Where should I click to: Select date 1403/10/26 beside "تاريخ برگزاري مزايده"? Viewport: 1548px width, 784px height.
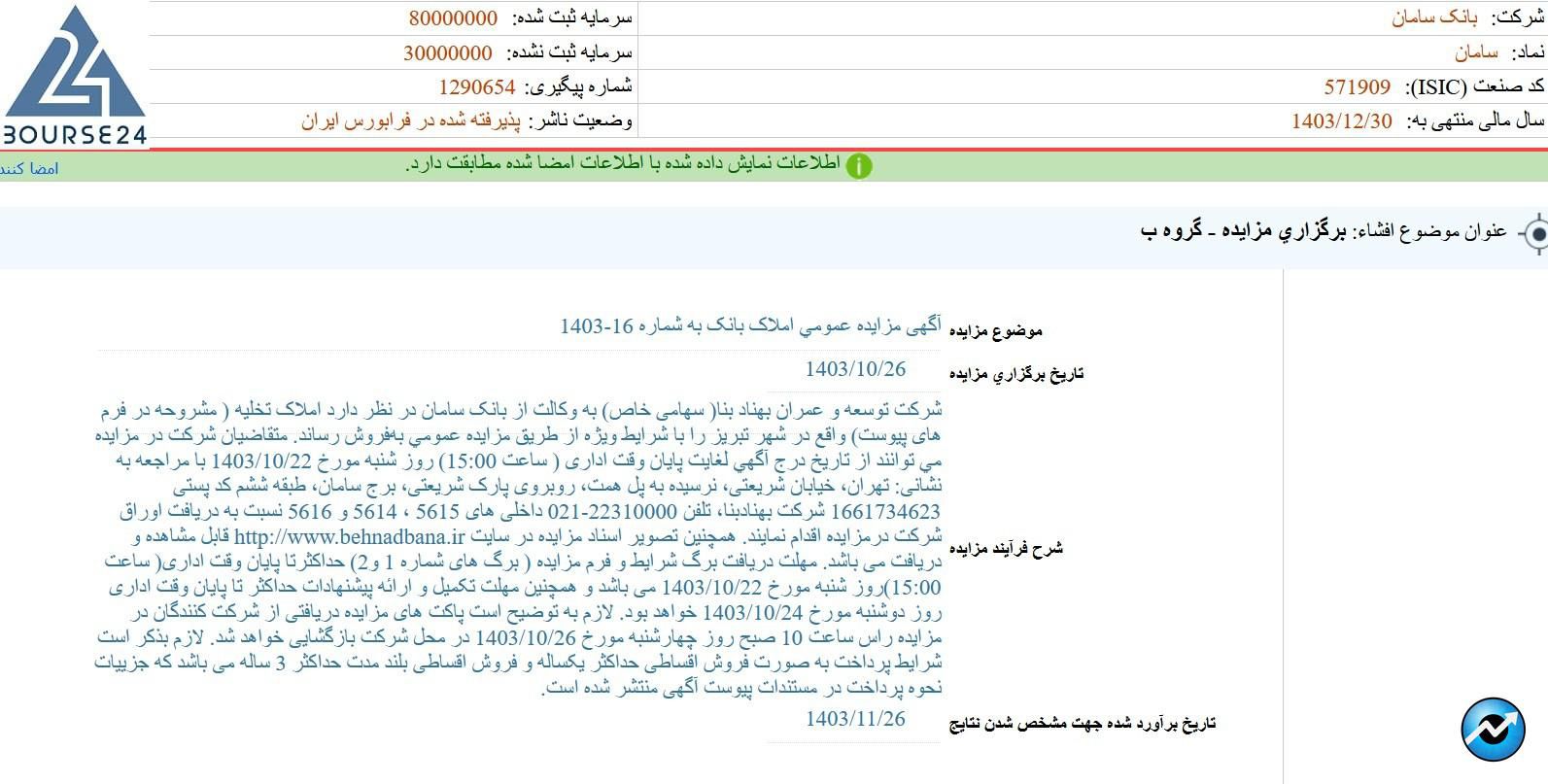click(855, 369)
